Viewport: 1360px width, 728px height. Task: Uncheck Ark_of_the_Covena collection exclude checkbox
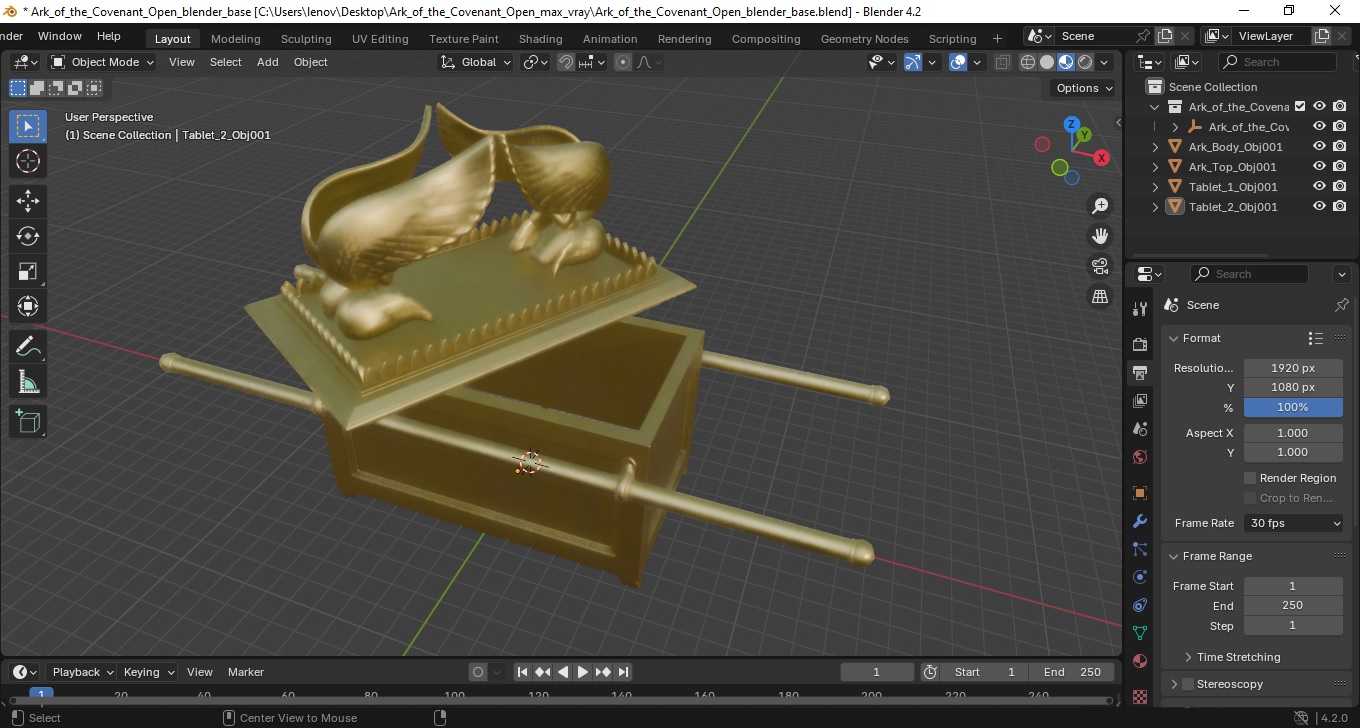pyautogui.click(x=1300, y=107)
